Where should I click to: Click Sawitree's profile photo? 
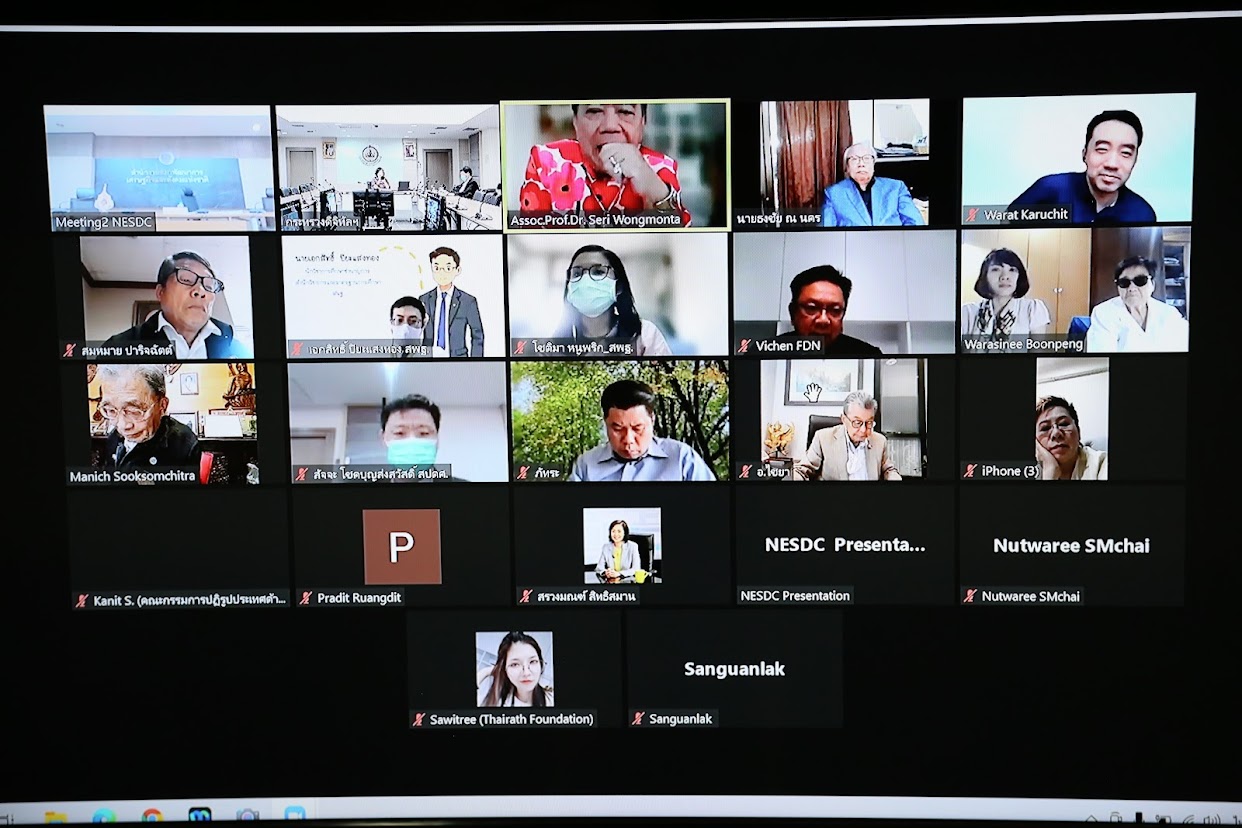(514, 668)
